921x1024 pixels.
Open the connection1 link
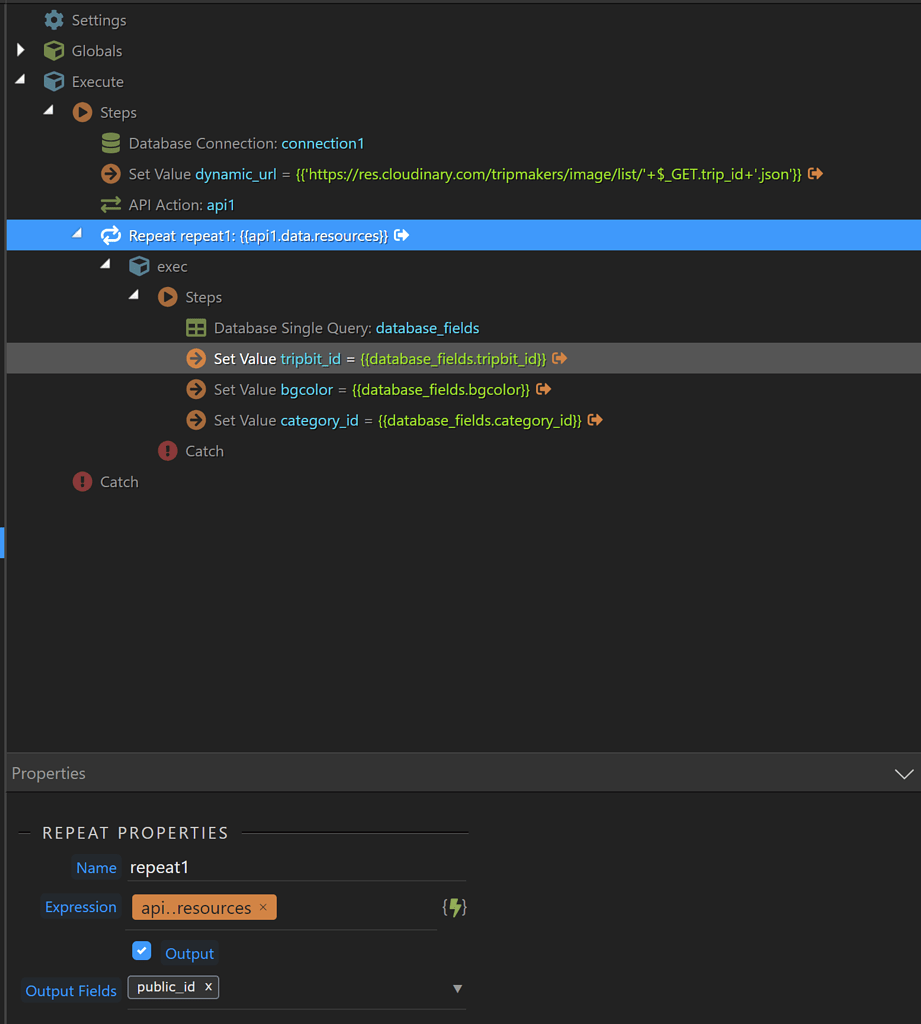[x=322, y=143]
